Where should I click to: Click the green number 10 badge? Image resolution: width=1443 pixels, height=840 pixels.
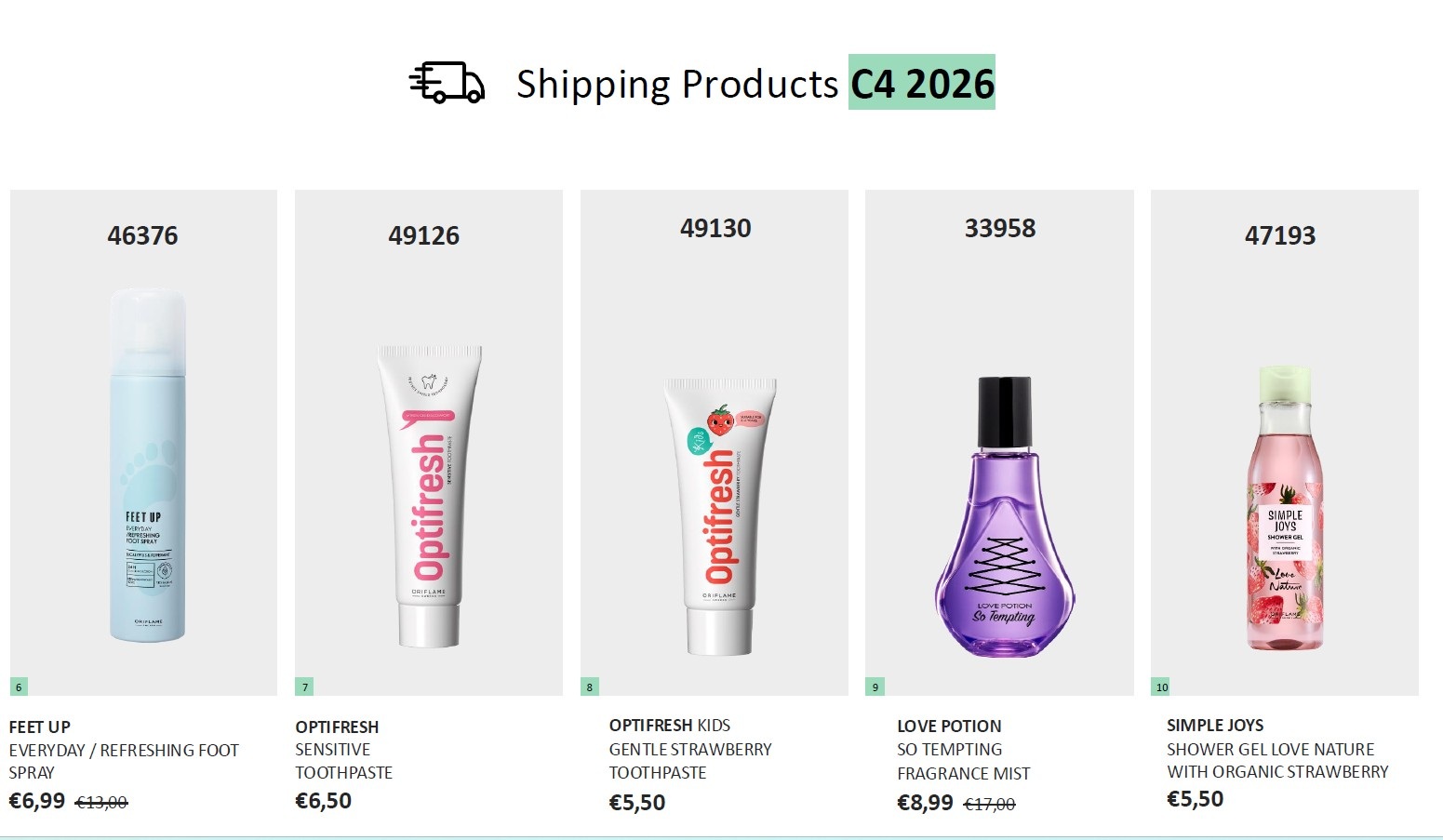point(1161,687)
